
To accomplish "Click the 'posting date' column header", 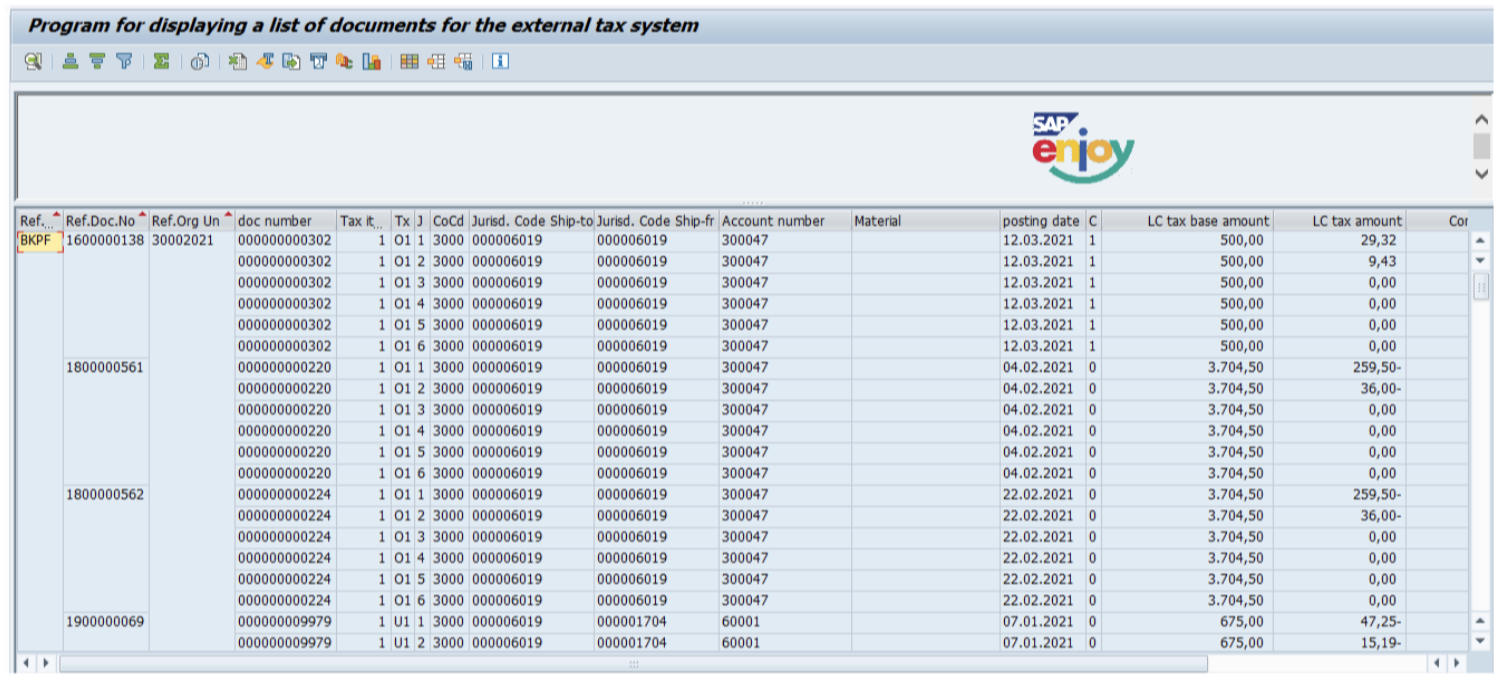I will click(1040, 221).
